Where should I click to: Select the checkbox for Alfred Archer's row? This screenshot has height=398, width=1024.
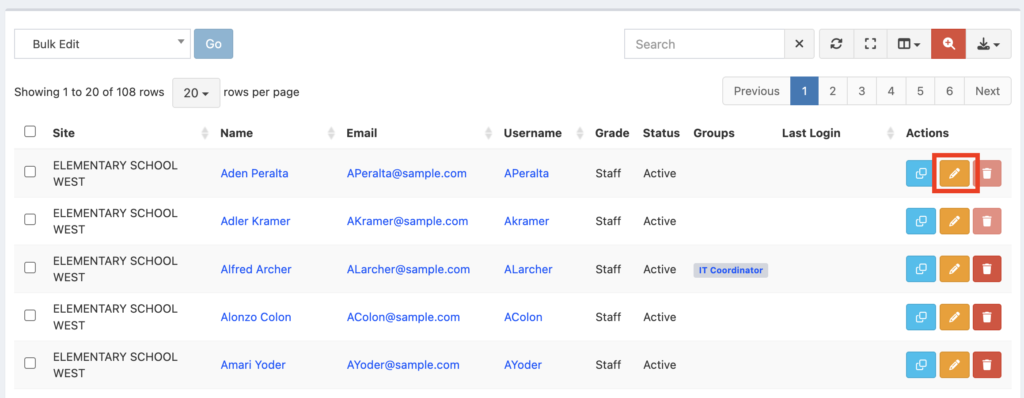[30, 267]
